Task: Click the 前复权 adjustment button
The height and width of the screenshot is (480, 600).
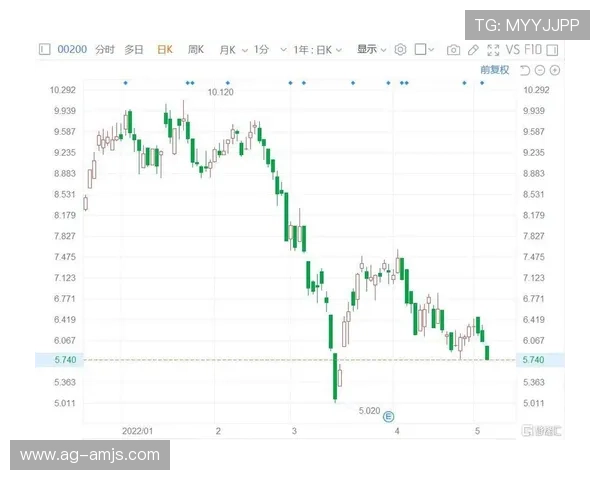Action: coord(494,70)
